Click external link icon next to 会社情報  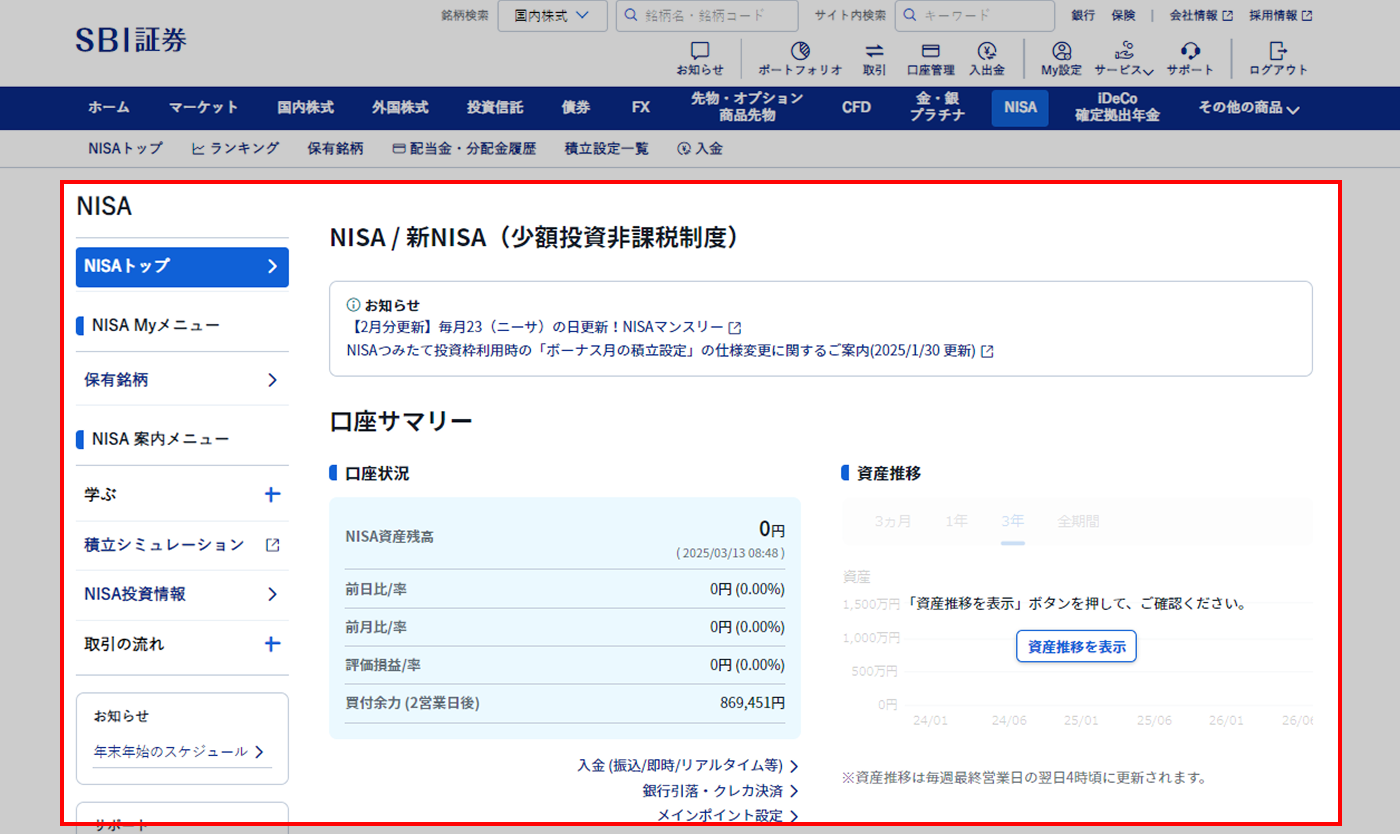1228,16
